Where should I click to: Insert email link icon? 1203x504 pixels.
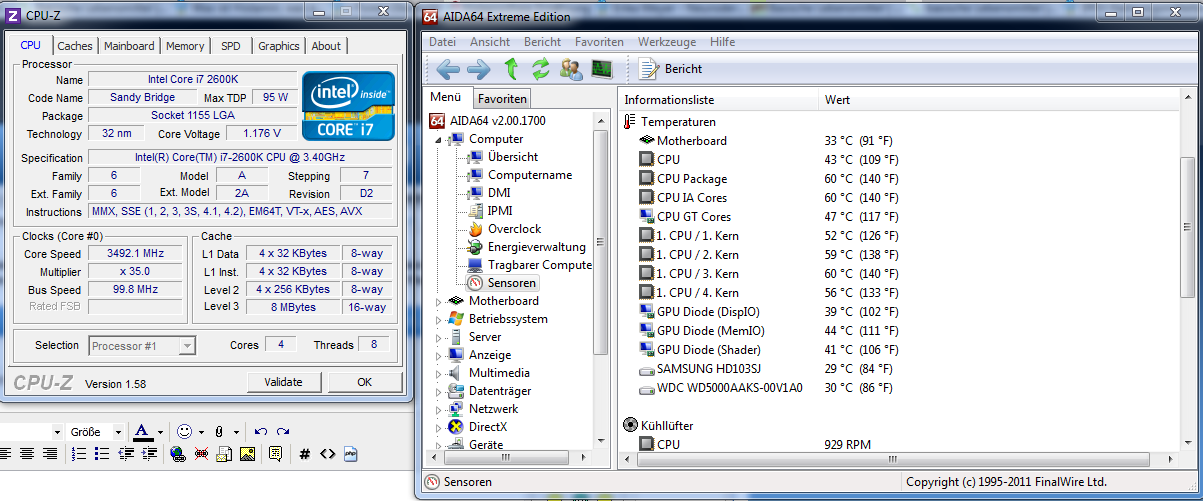224,454
